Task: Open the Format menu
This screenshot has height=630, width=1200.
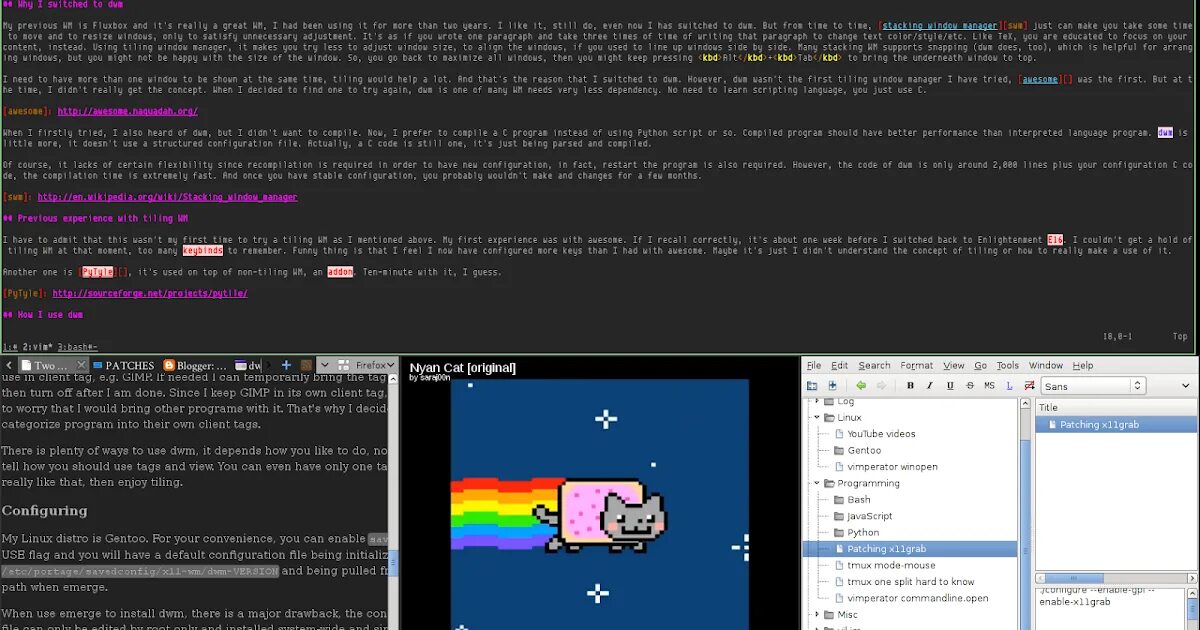Action: [x=917, y=366]
